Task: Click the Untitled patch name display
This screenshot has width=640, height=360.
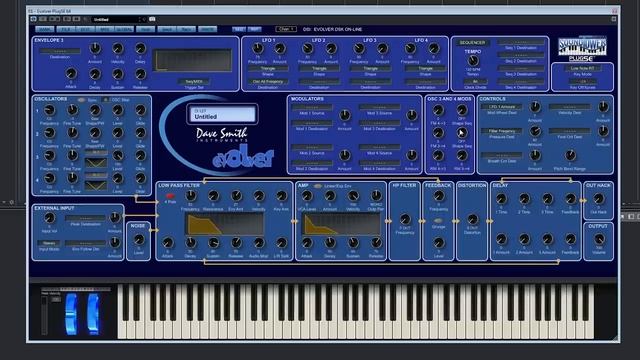Action: click(x=222, y=114)
